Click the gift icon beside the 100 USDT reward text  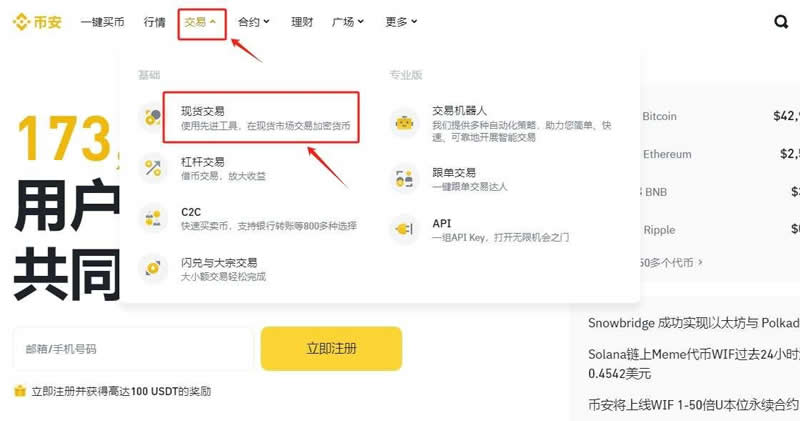pos(20,391)
